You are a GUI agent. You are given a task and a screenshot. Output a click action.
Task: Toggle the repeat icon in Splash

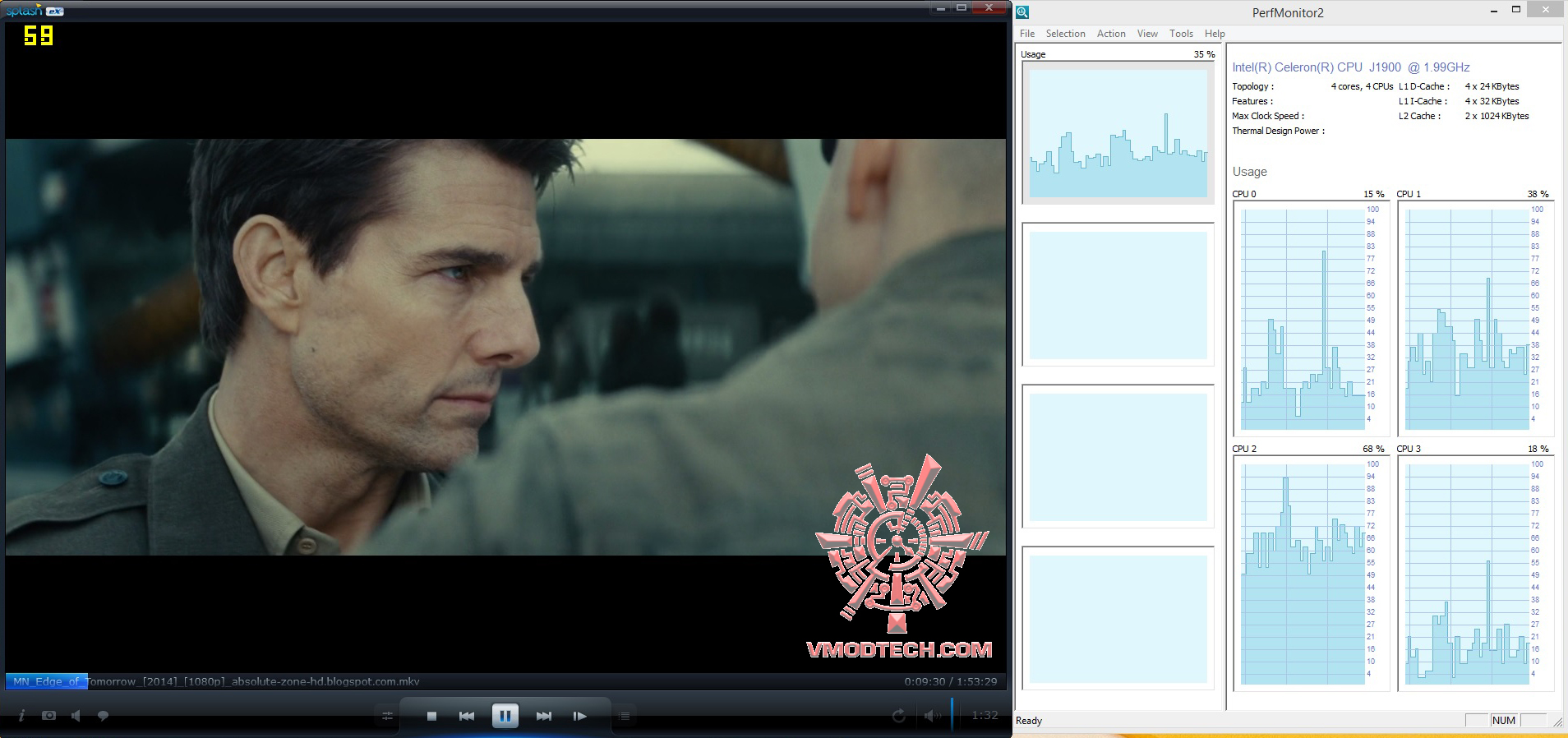tap(899, 716)
